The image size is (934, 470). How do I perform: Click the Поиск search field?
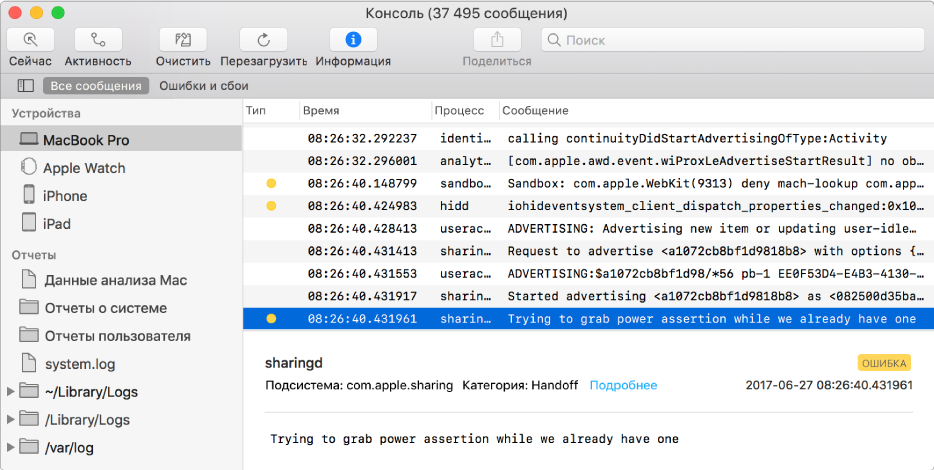click(x=733, y=40)
